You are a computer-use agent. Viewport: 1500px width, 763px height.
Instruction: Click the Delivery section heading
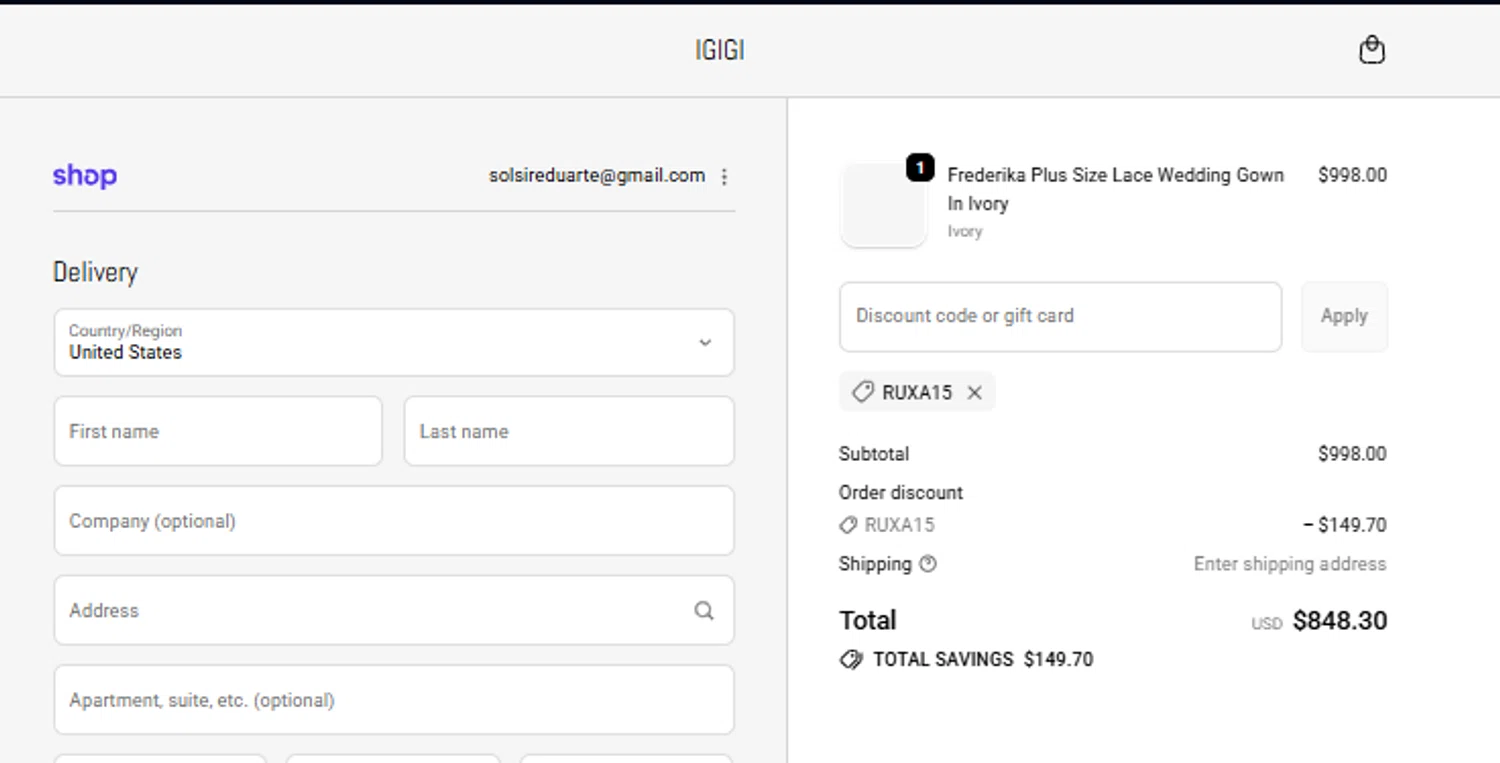pyautogui.click(x=95, y=272)
